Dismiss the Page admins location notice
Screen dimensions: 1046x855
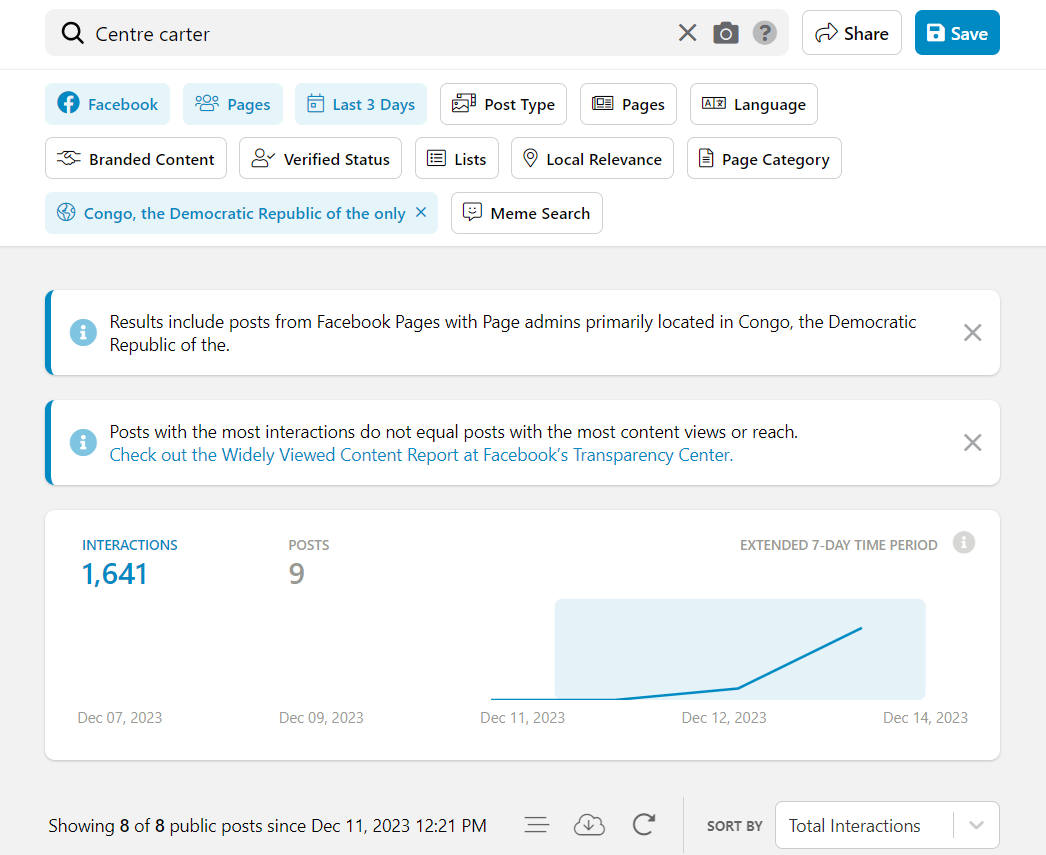[973, 333]
